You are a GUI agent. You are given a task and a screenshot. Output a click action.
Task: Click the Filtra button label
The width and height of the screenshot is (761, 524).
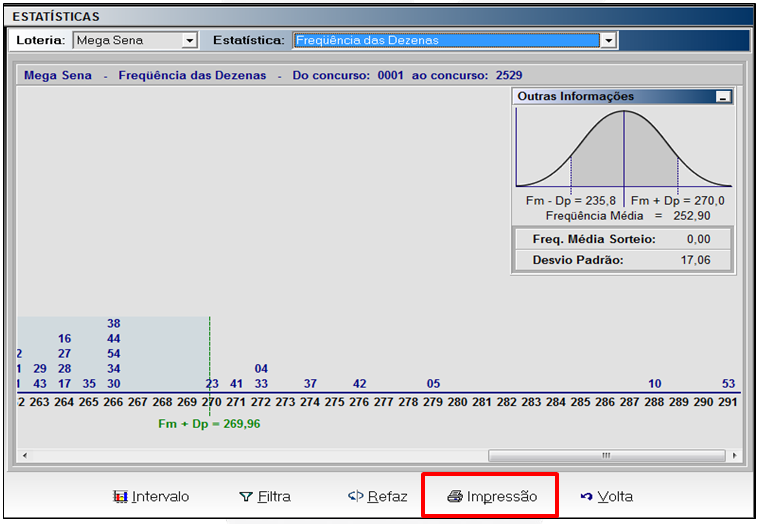(x=274, y=496)
